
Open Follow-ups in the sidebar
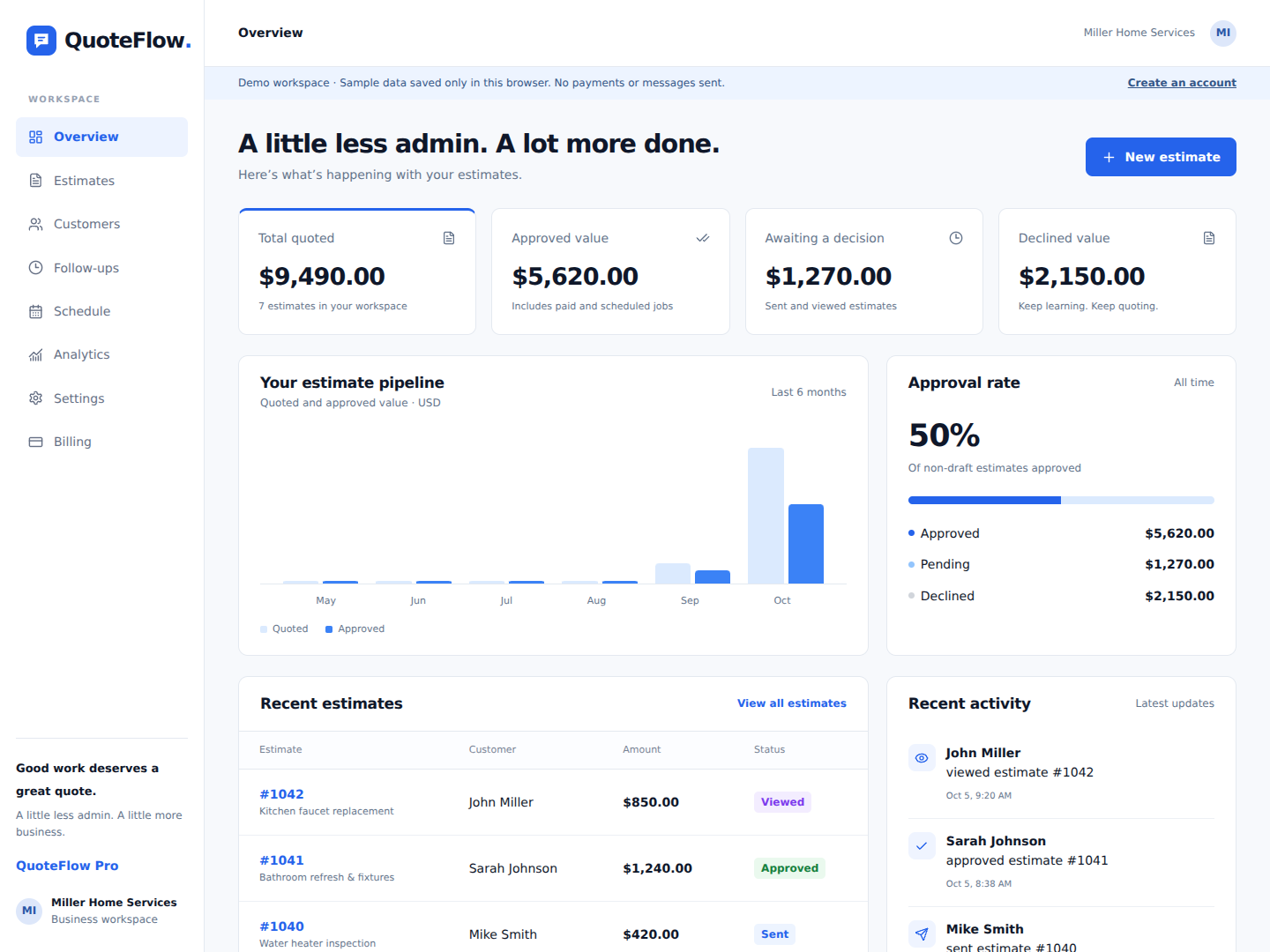click(x=101, y=268)
